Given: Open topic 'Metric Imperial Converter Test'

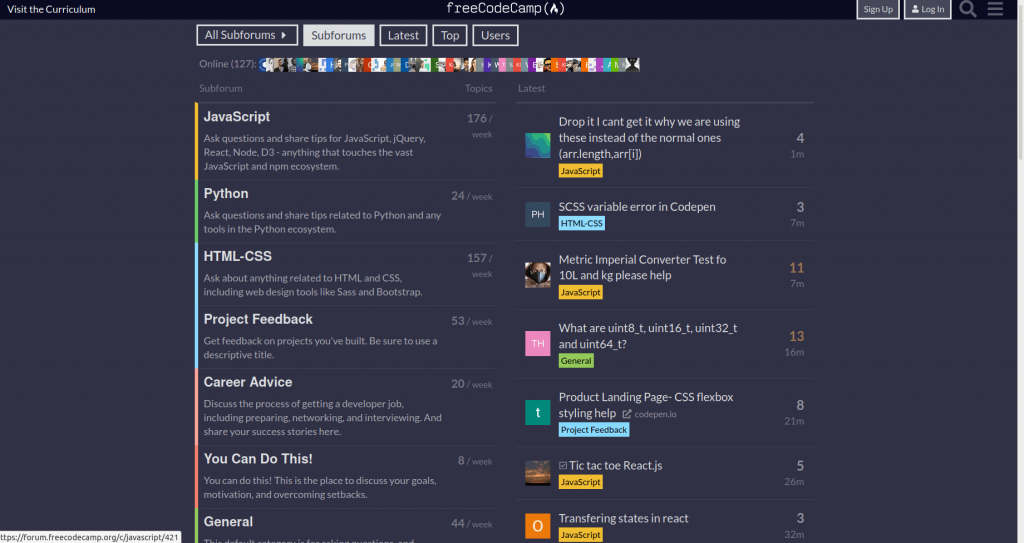Looking at the screenshot, I should pyautogui.click(x=642, y=267).
